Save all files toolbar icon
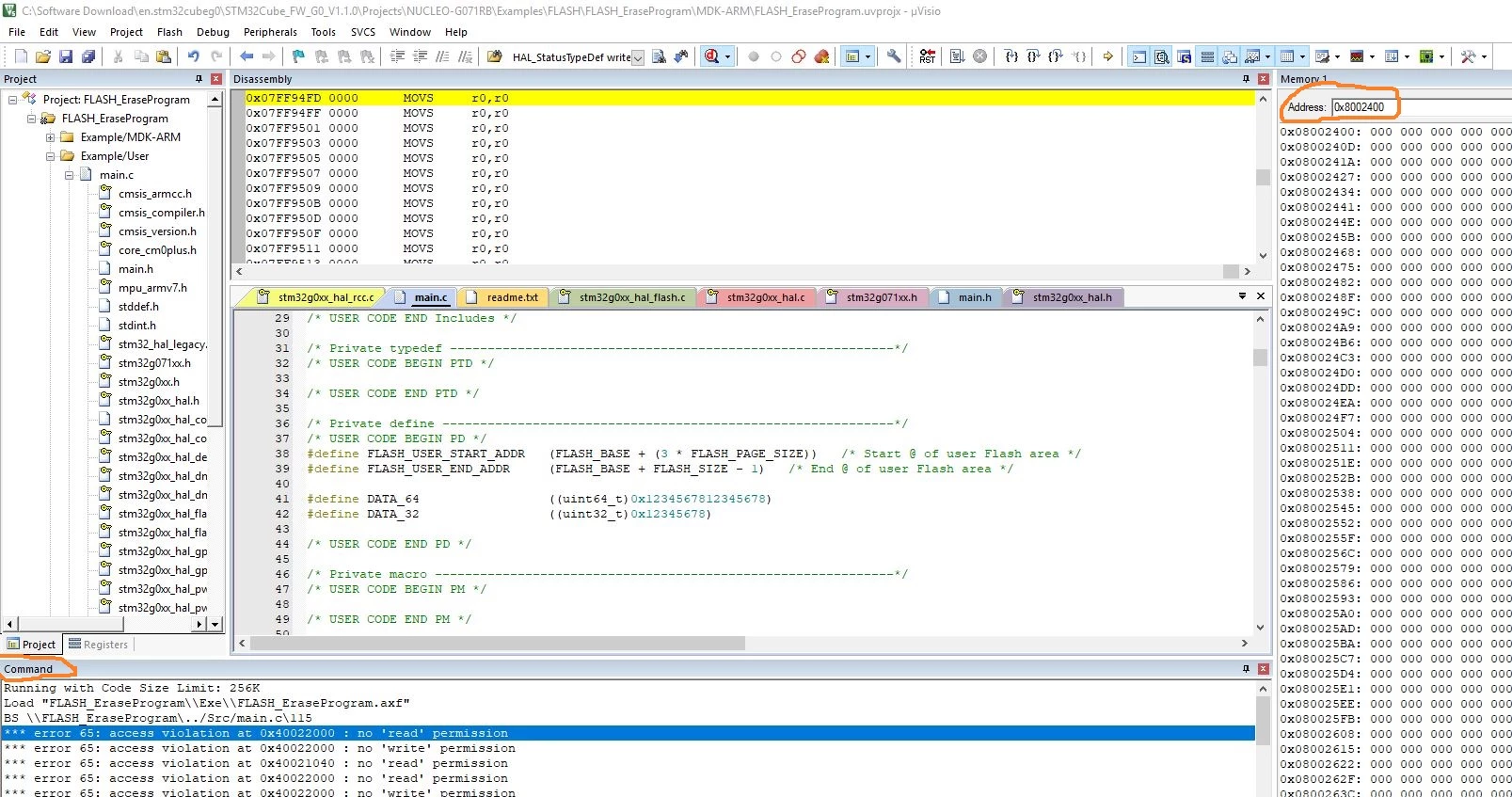Screen dimensions: 1512x797 point(88,56)
